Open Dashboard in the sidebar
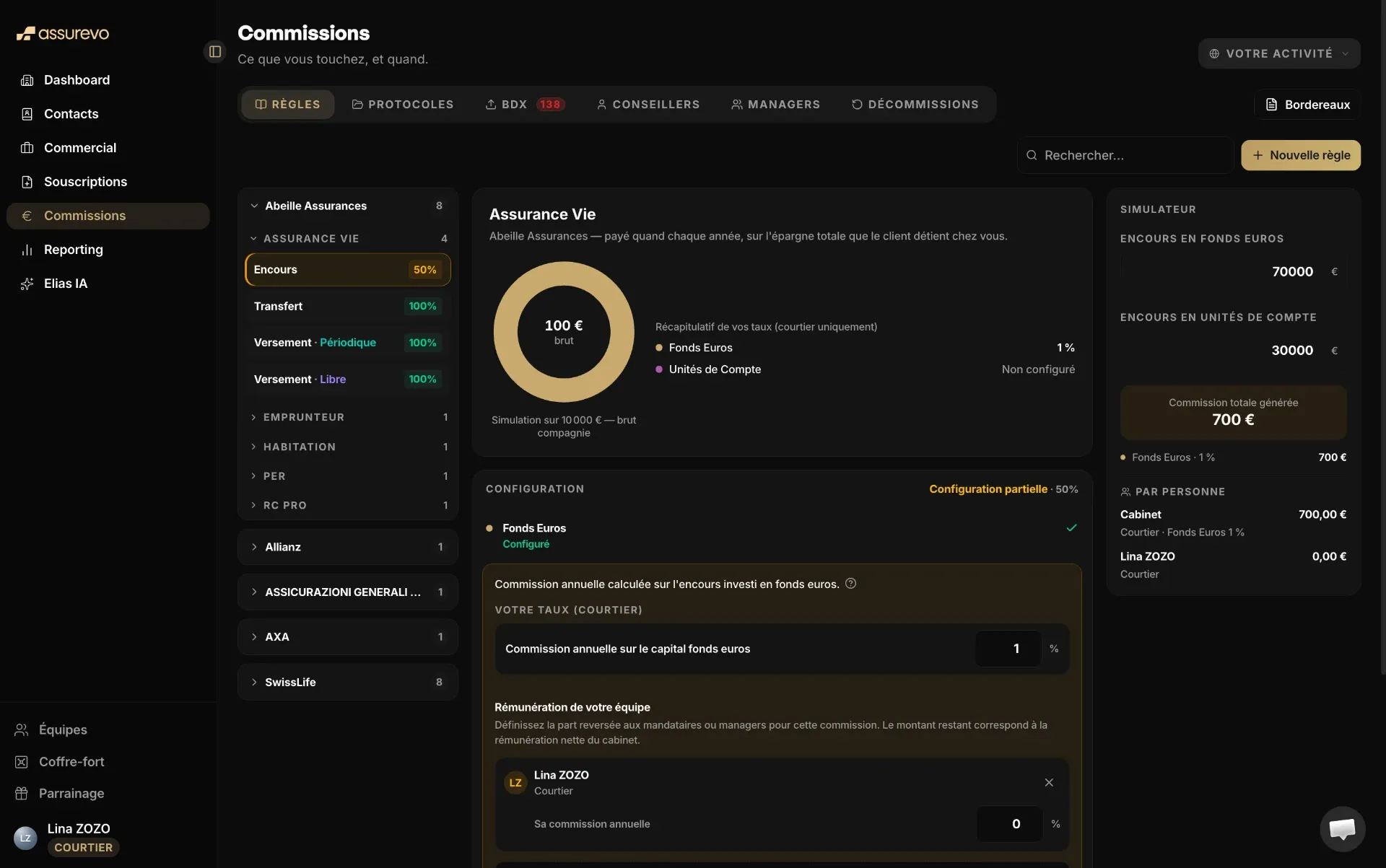This screenshot has height=868, width=1386. pos(108,80)
